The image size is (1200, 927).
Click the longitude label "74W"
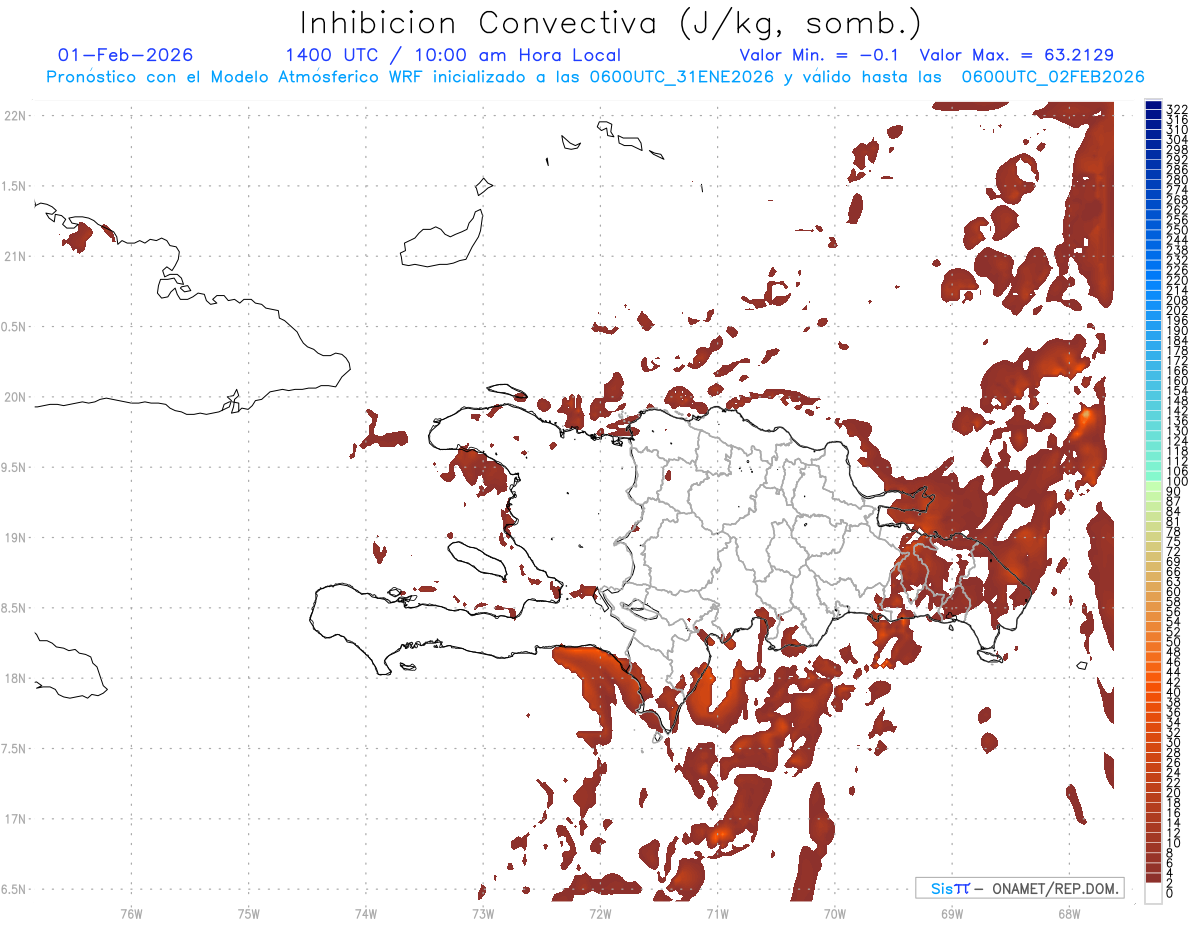pos(366,913)
